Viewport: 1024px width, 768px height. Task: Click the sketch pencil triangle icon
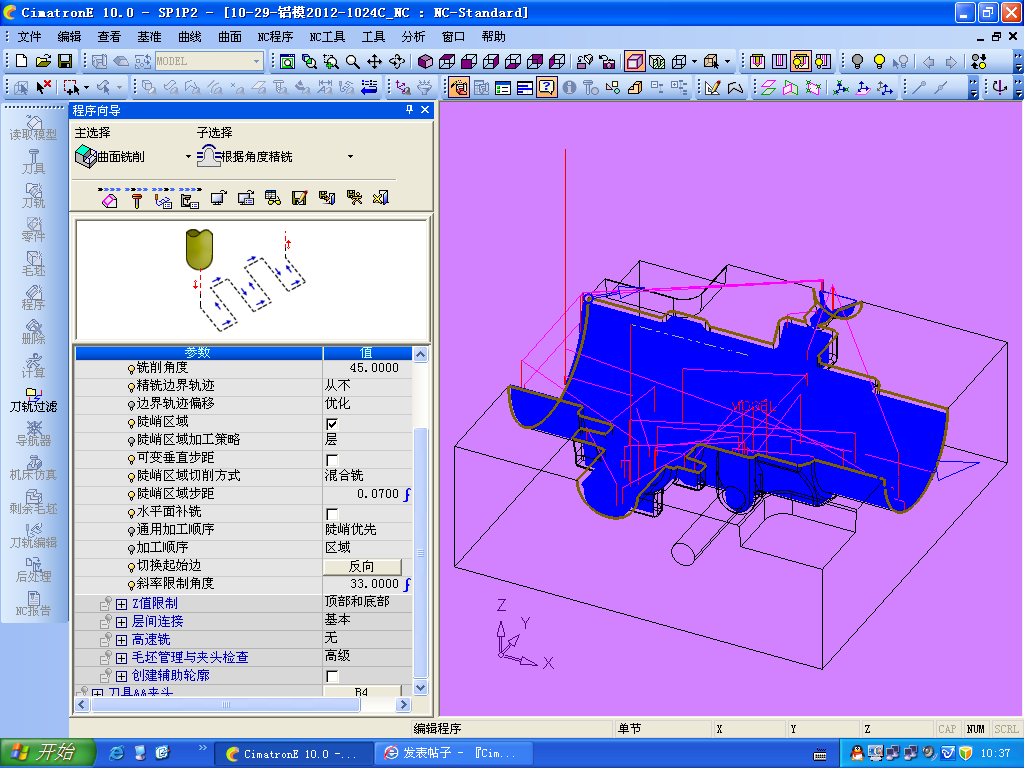click(x=713, y=87)
